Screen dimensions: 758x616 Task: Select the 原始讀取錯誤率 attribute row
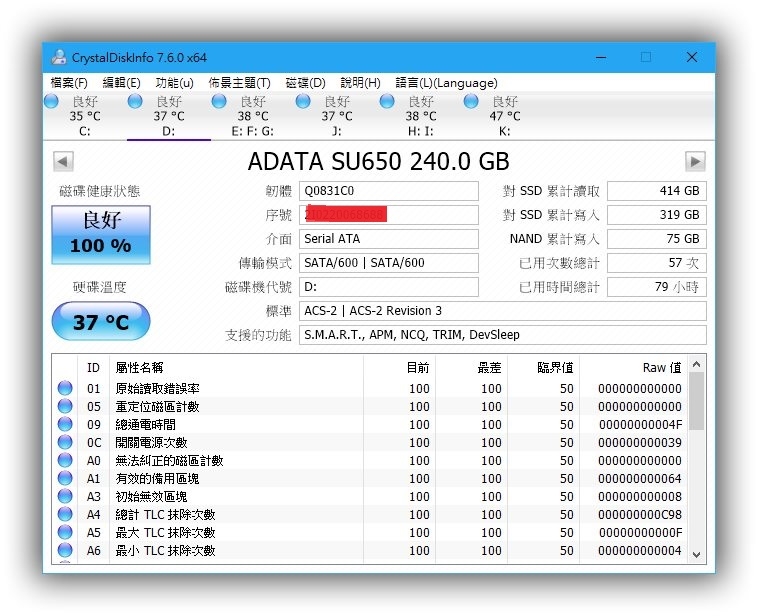(x=369, y=388)
